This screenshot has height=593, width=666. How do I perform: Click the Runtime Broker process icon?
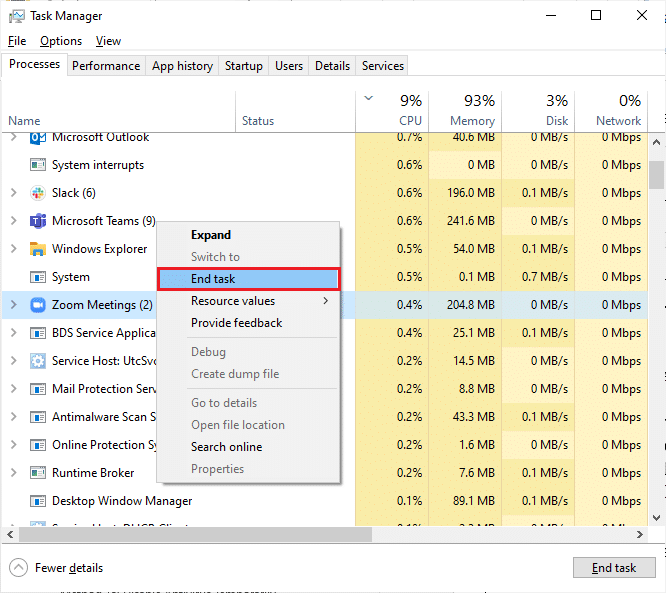coord(38,473)
